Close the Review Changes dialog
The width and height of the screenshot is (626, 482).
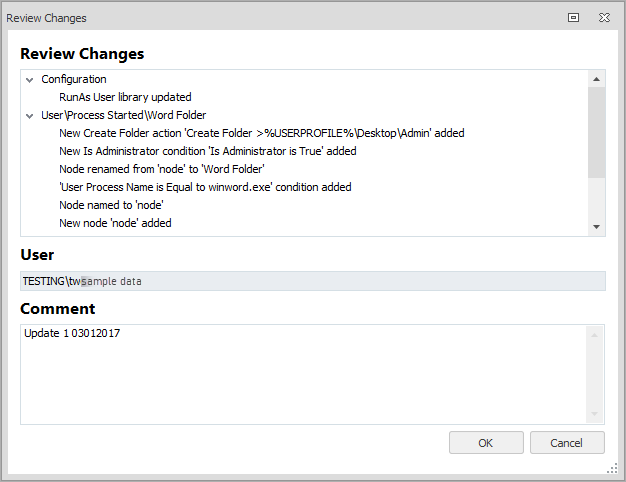pos(604,17)
